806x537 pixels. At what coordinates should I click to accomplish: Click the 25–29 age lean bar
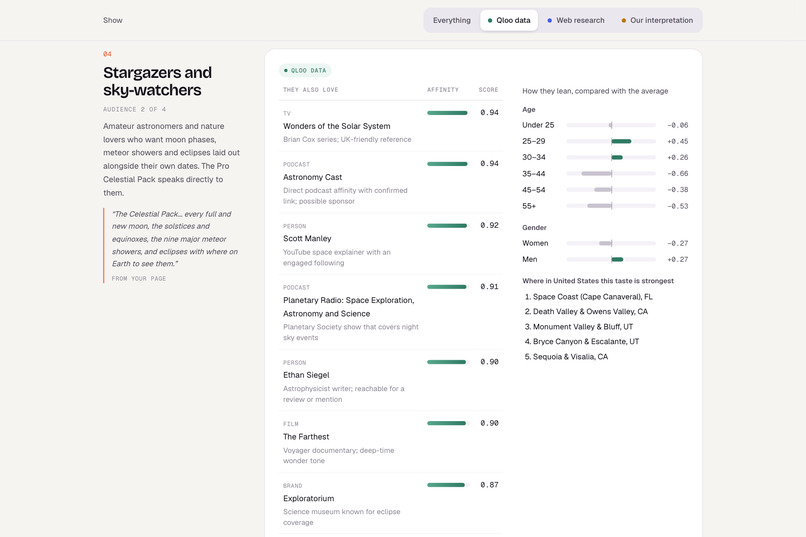[611, 141]
